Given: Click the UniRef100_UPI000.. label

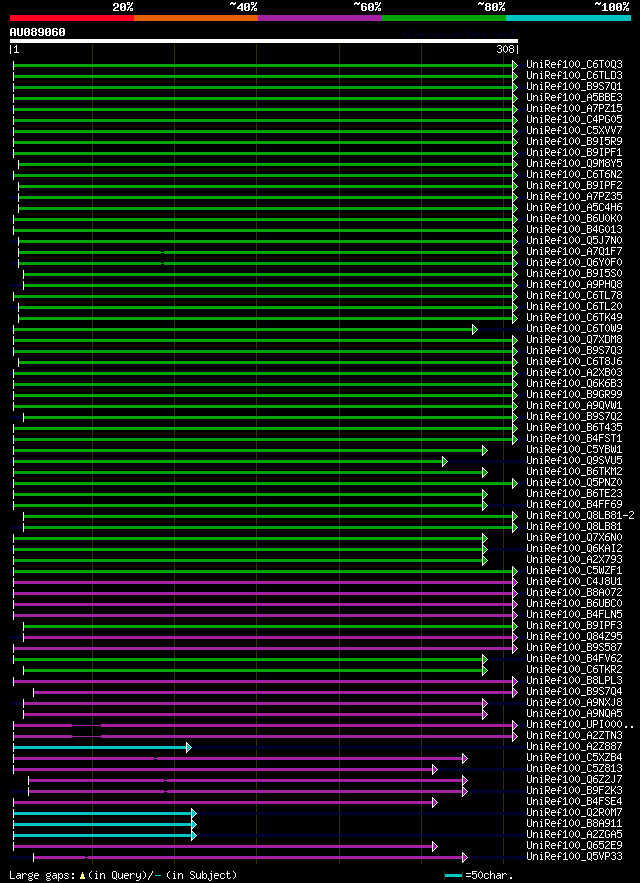Looking at the screenshot, I should pos(580,725).
